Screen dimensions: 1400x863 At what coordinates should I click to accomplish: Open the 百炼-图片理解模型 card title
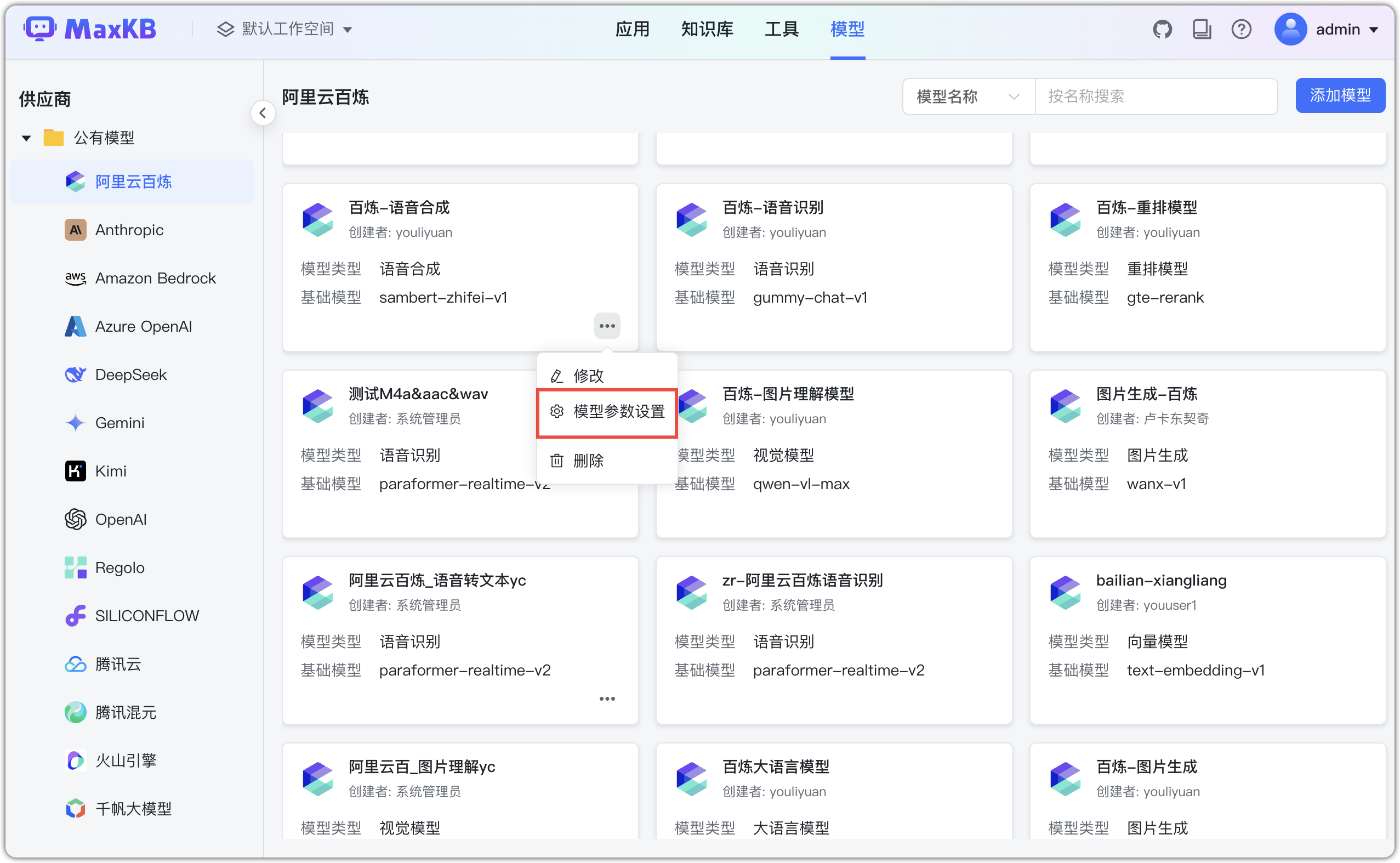coord(788,394)
